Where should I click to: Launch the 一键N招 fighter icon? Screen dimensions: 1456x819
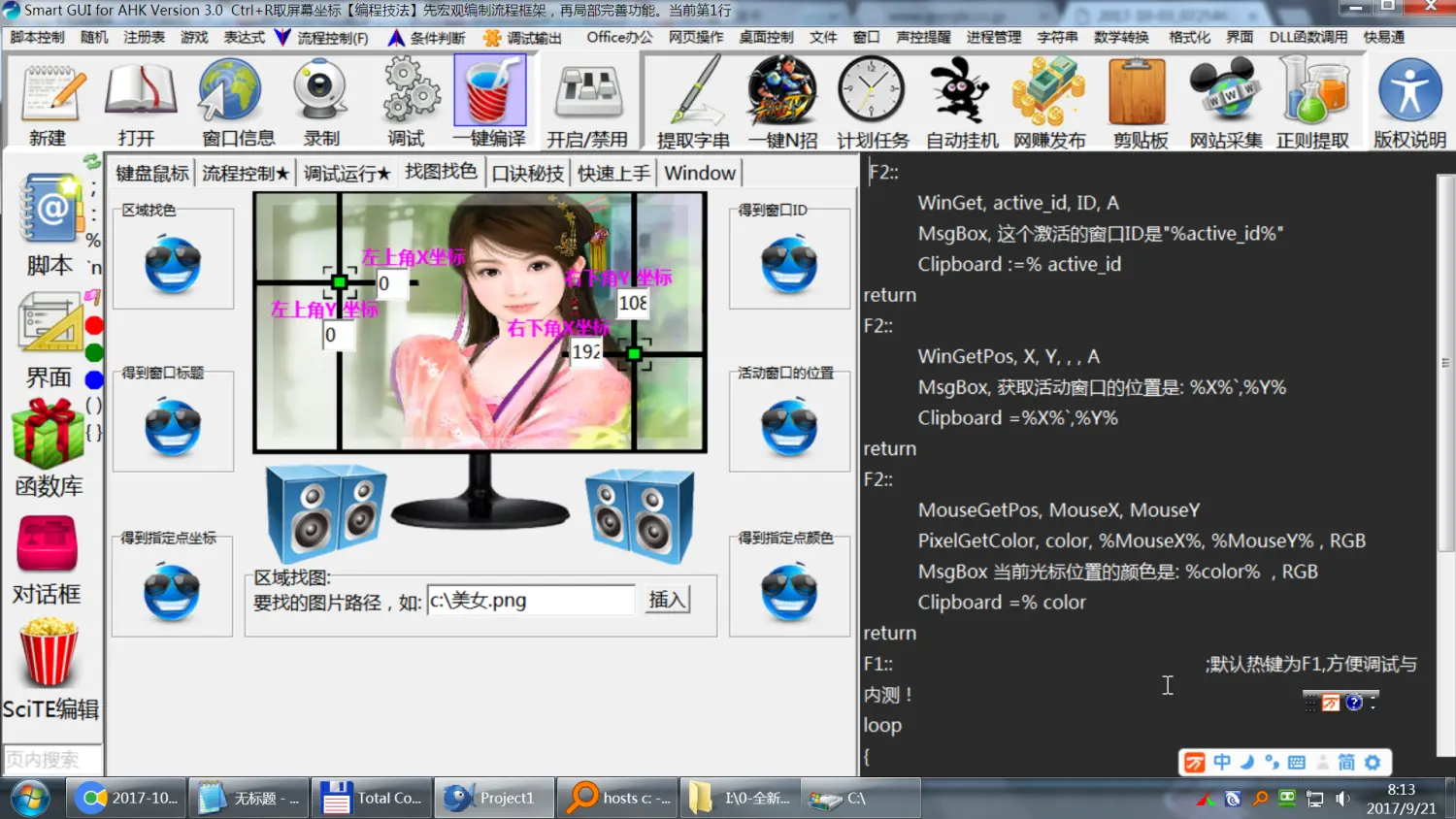coord(781,92)
